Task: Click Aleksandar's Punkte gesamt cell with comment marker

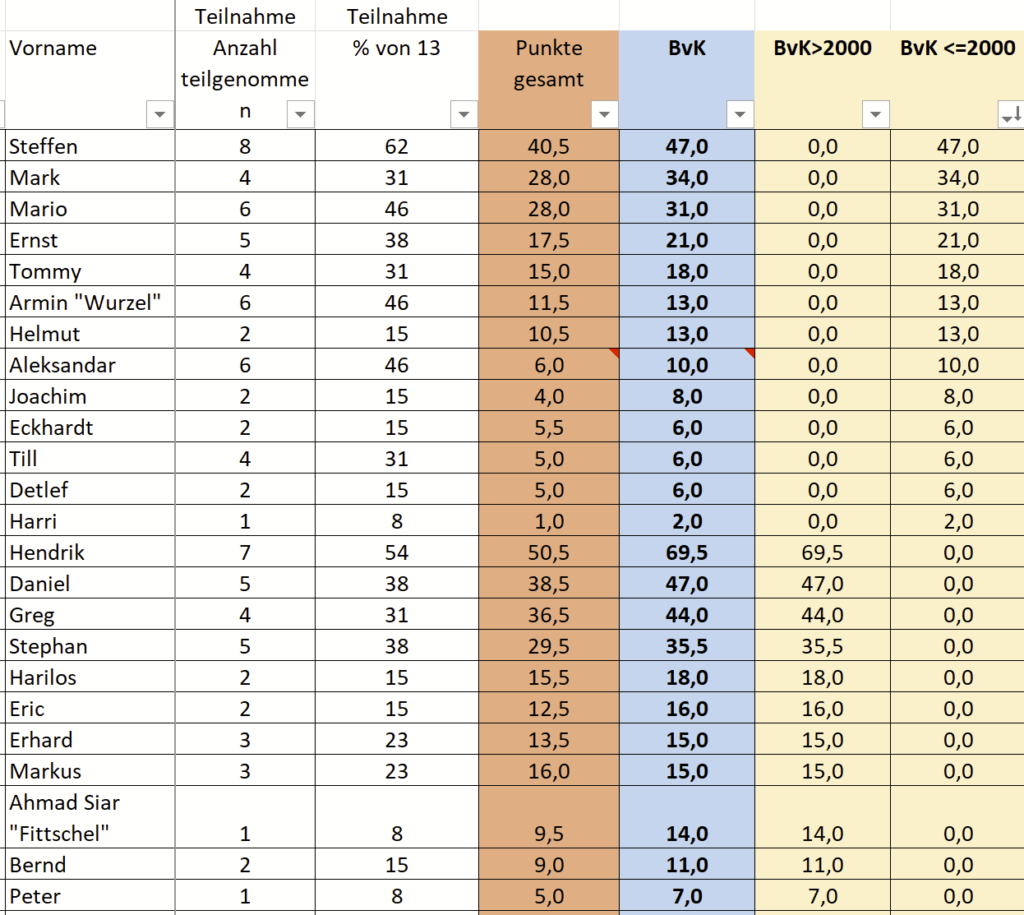Action: [x=548, y=365]
